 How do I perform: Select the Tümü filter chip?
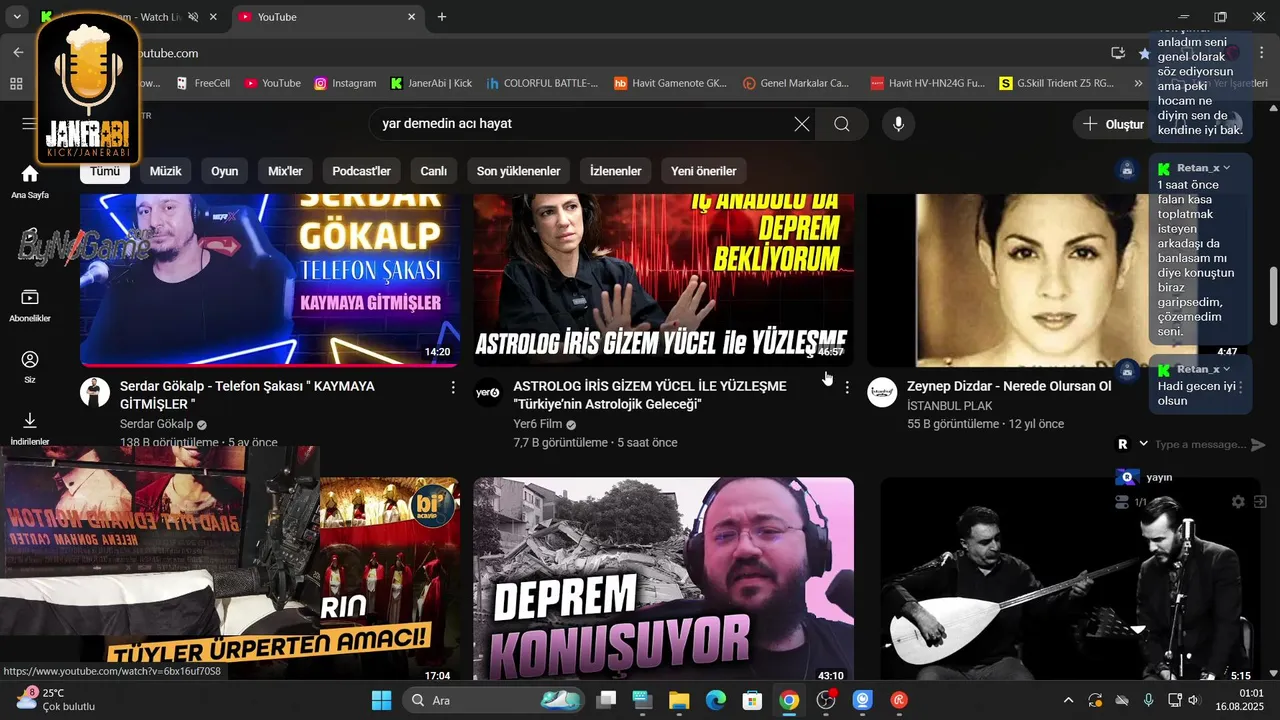(105, 171)
